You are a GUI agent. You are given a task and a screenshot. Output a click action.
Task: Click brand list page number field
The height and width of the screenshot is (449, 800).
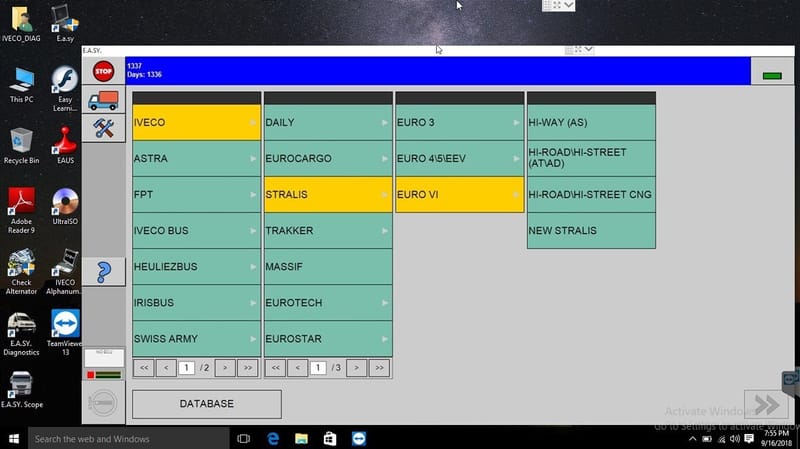pos(187,368)
